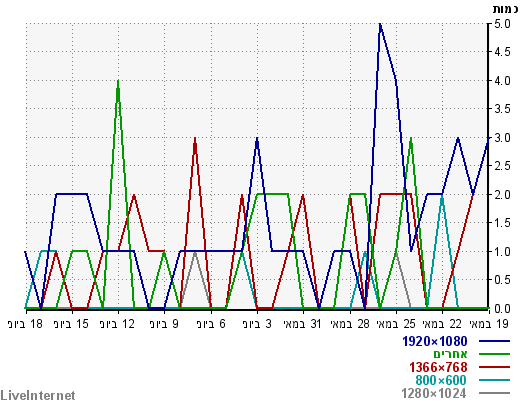Click the red line peak near 6 ביונ

click(x=195, y=138)
